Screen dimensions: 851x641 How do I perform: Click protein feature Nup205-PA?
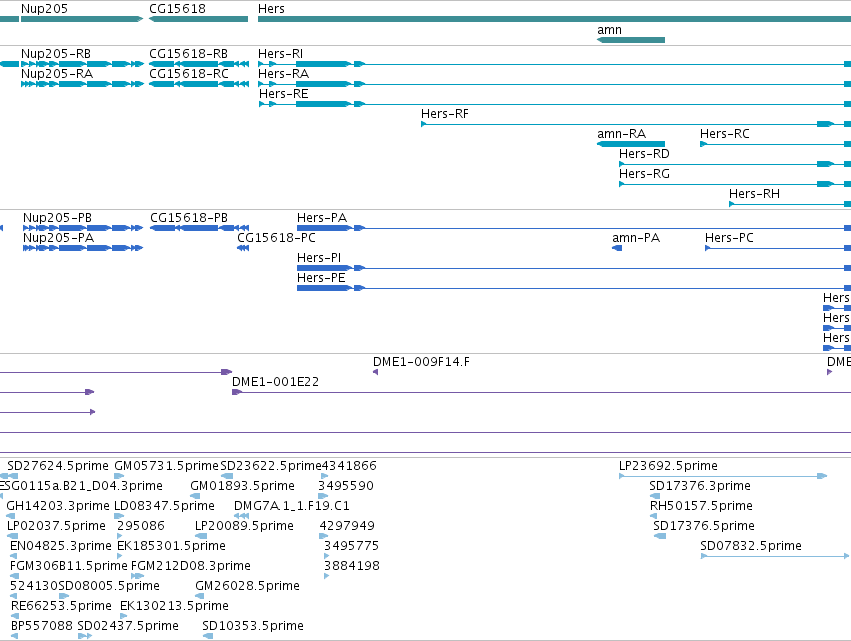[x=59, y=238]
